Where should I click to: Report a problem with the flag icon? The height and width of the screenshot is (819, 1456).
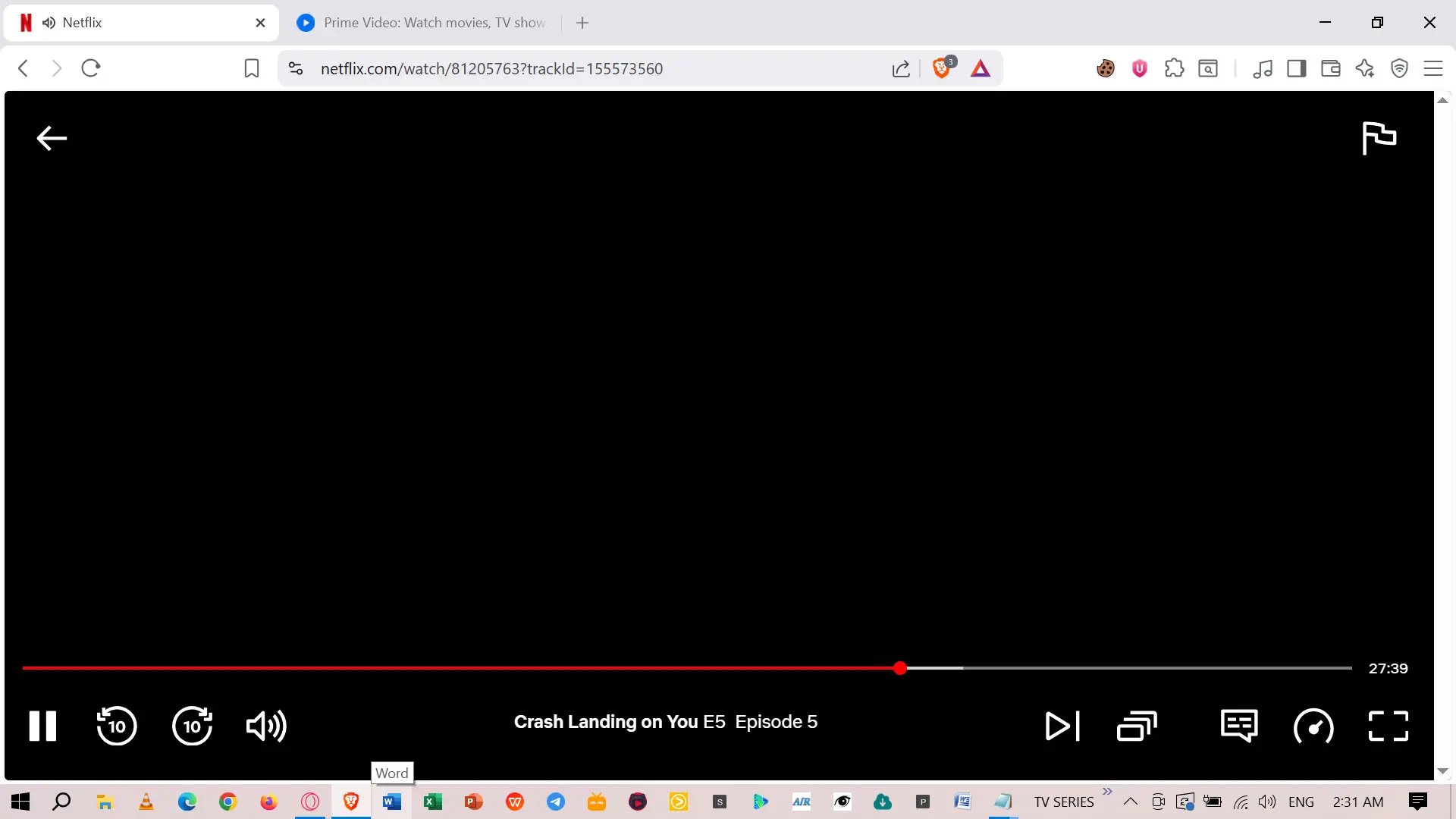tap(1379, 138)
